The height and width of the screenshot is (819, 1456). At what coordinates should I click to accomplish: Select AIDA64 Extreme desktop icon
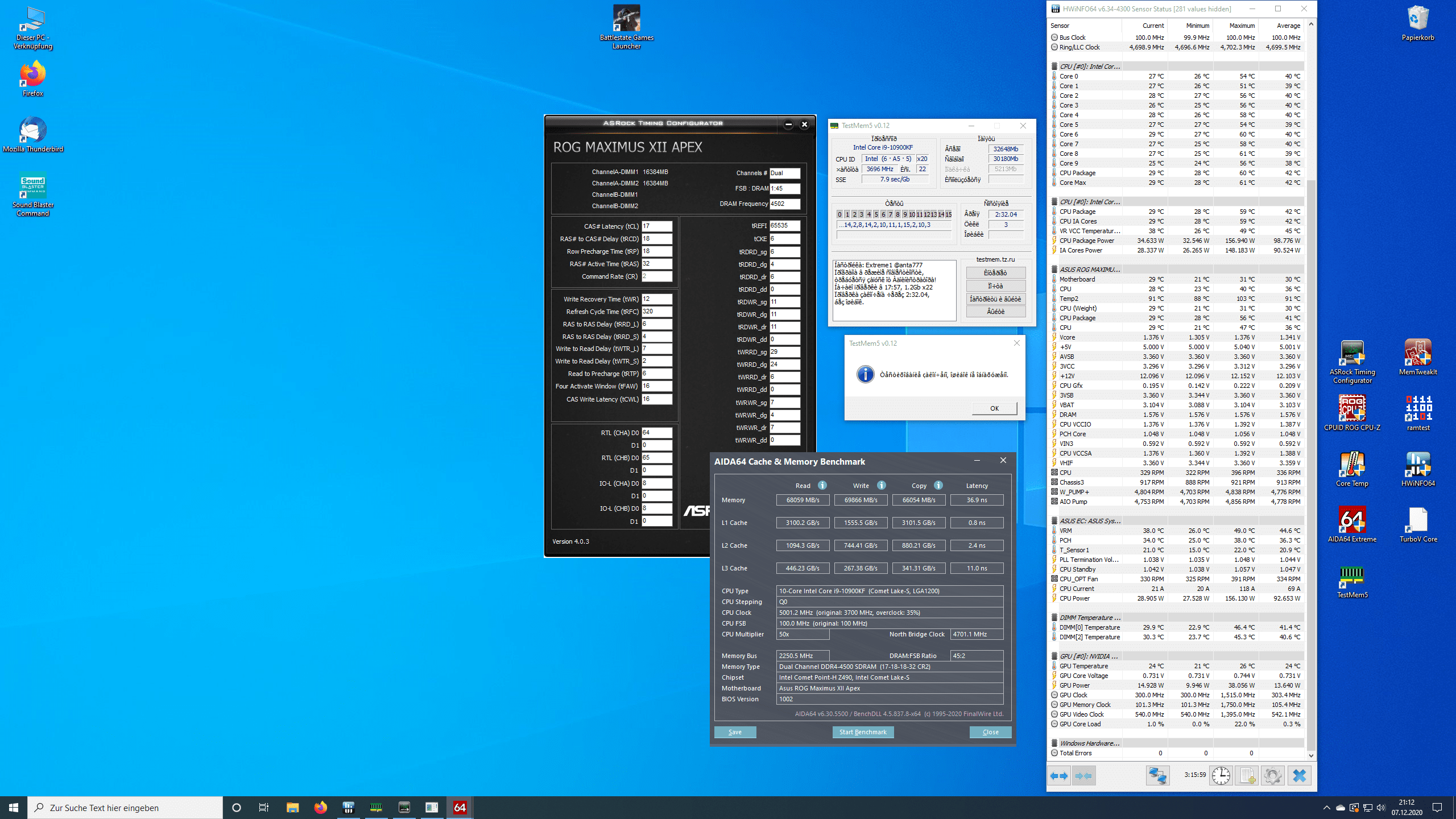pos(1352,524)
